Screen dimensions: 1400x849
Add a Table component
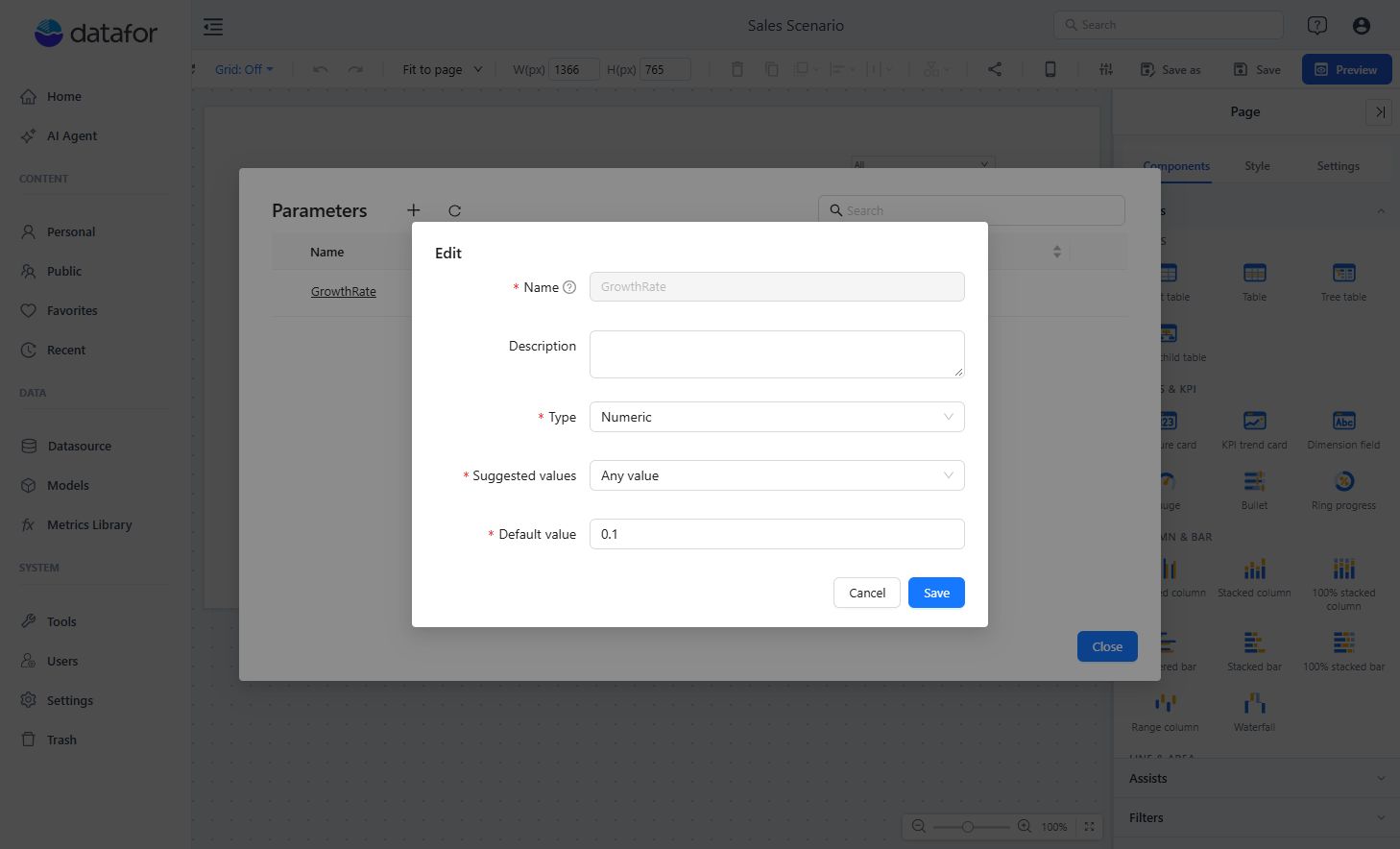pyautogui.click(x=1254, y=282)
